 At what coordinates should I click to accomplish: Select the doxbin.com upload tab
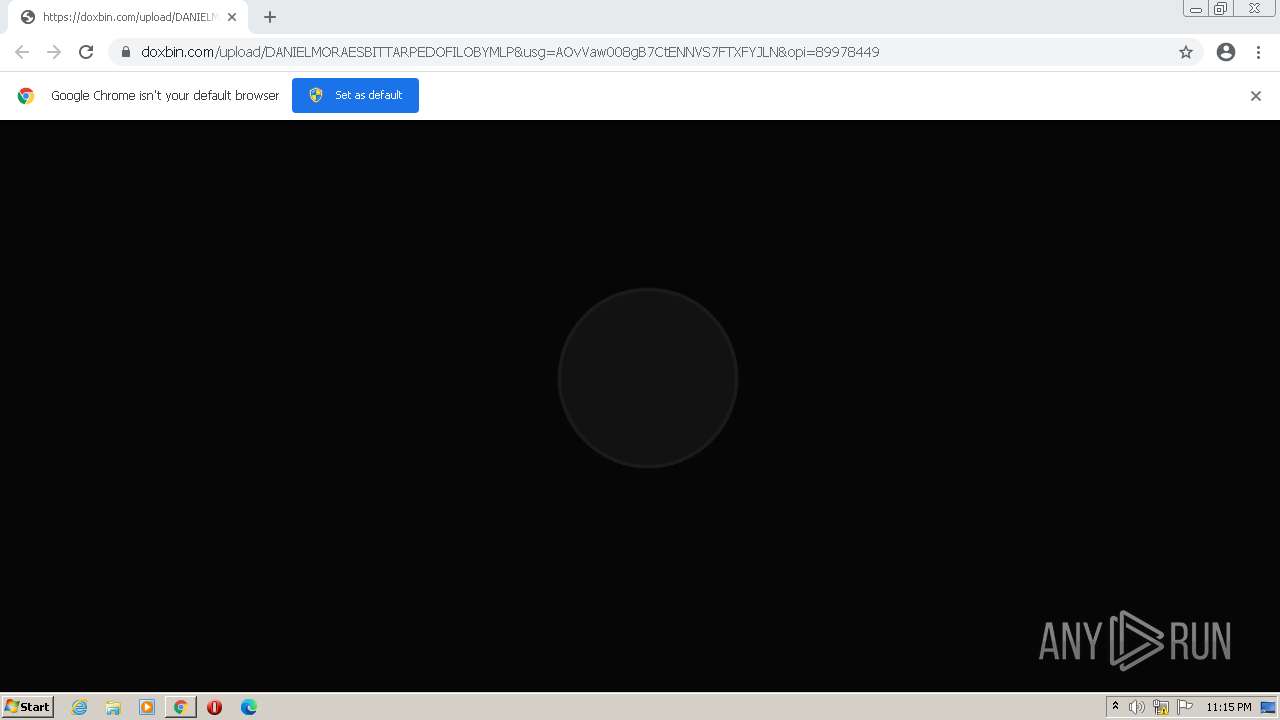click(x=128, y=17)
